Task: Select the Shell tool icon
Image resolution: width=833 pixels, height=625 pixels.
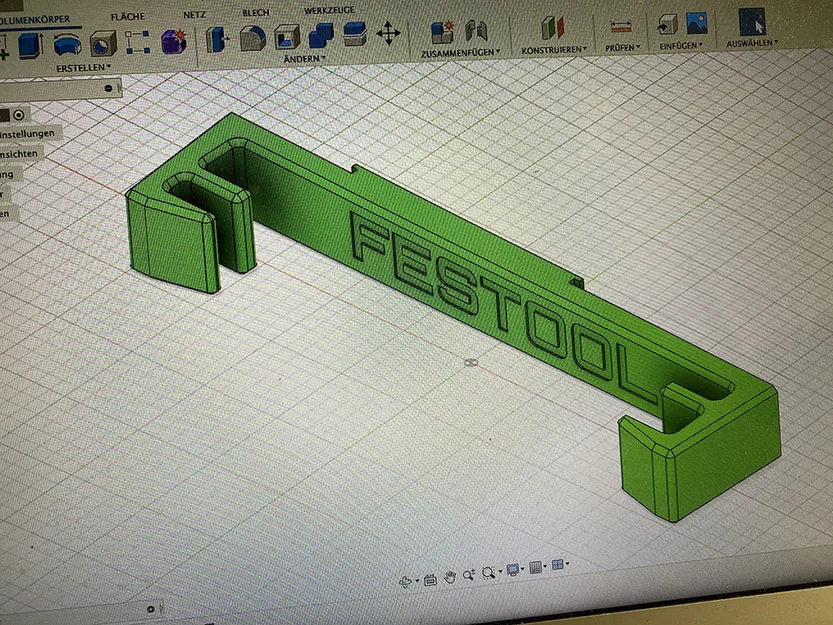Action: pyautogui.click(x=287, y=38)
